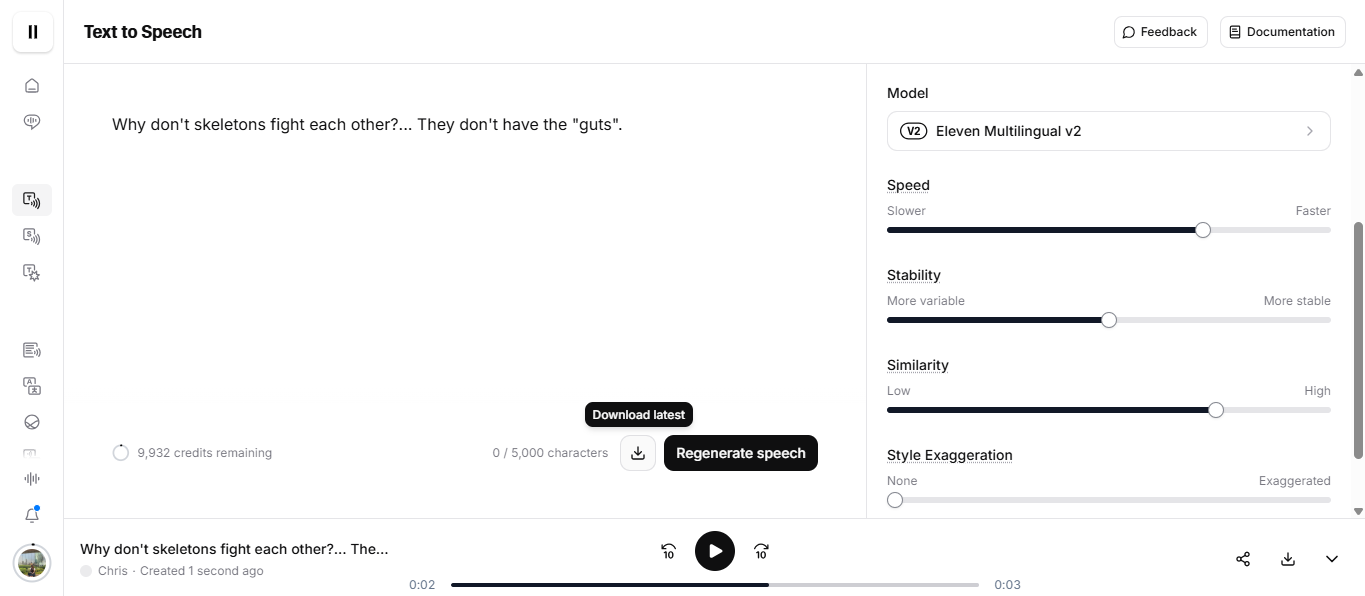Select the Text to Speech tool

31,199
